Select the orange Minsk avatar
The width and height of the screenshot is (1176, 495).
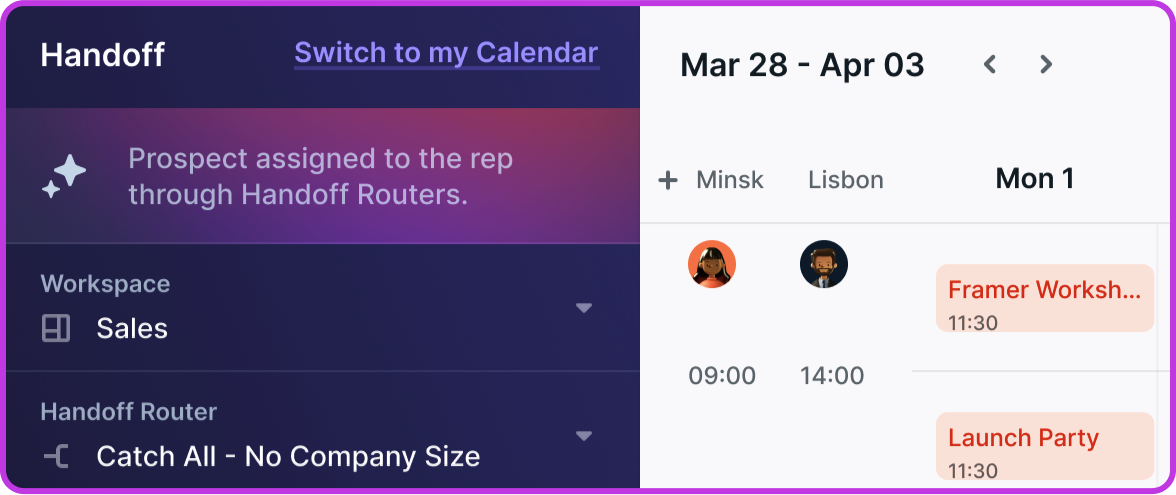[712, 264]
